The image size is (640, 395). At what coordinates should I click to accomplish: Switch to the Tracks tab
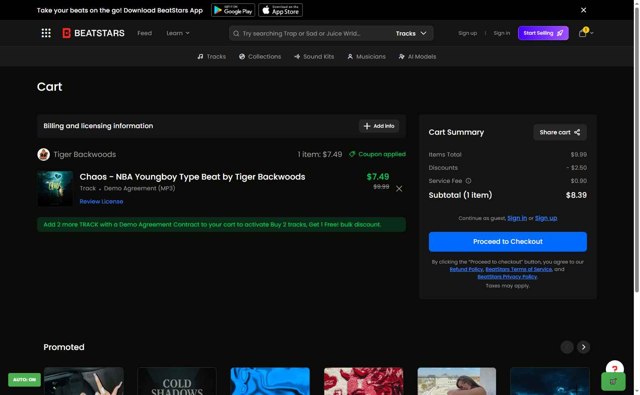point(211,56)
